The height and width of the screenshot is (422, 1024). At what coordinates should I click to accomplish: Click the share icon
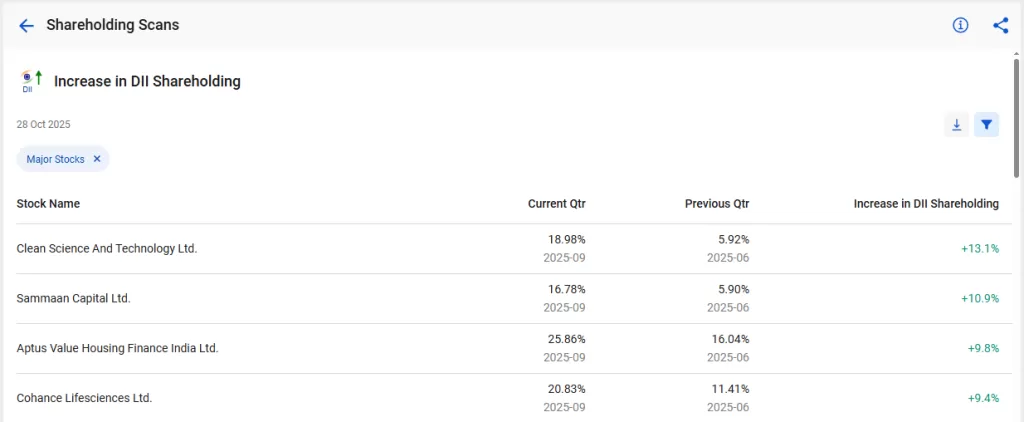pos(1000,25)
